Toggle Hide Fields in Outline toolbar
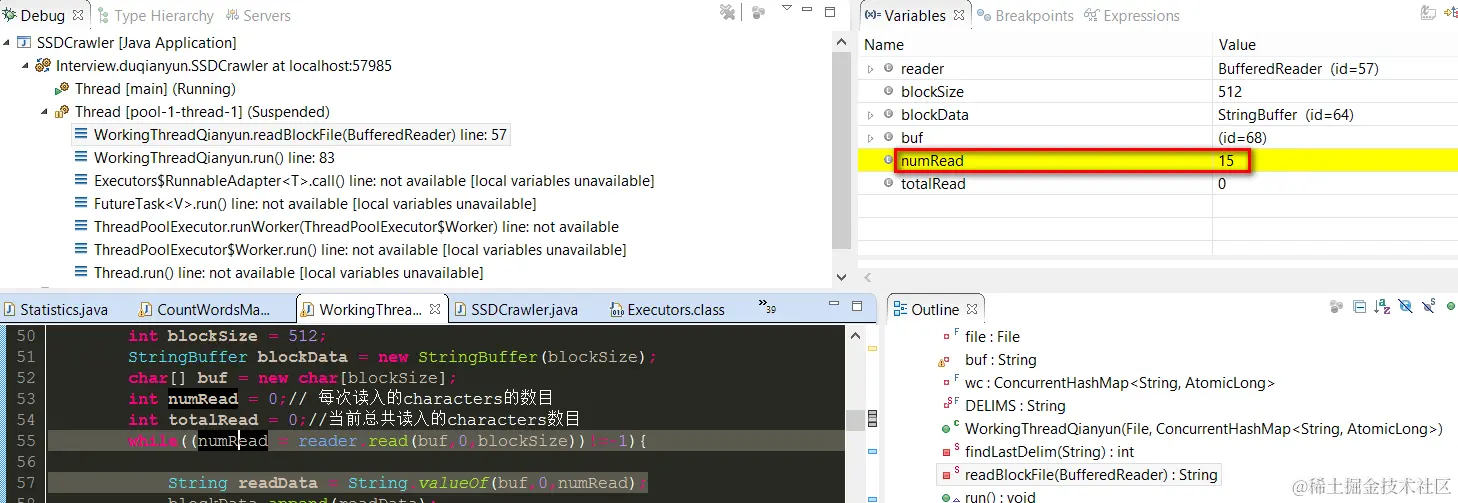 tap(1405, 307)
